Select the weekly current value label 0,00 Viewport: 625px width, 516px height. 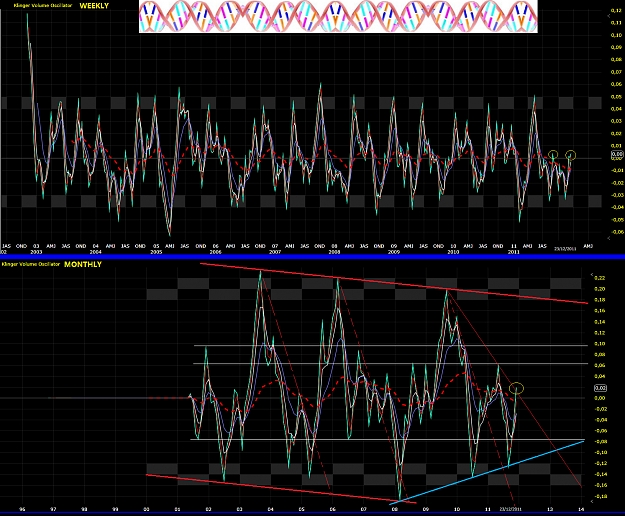pyautogui.click(x=617, y=154)
